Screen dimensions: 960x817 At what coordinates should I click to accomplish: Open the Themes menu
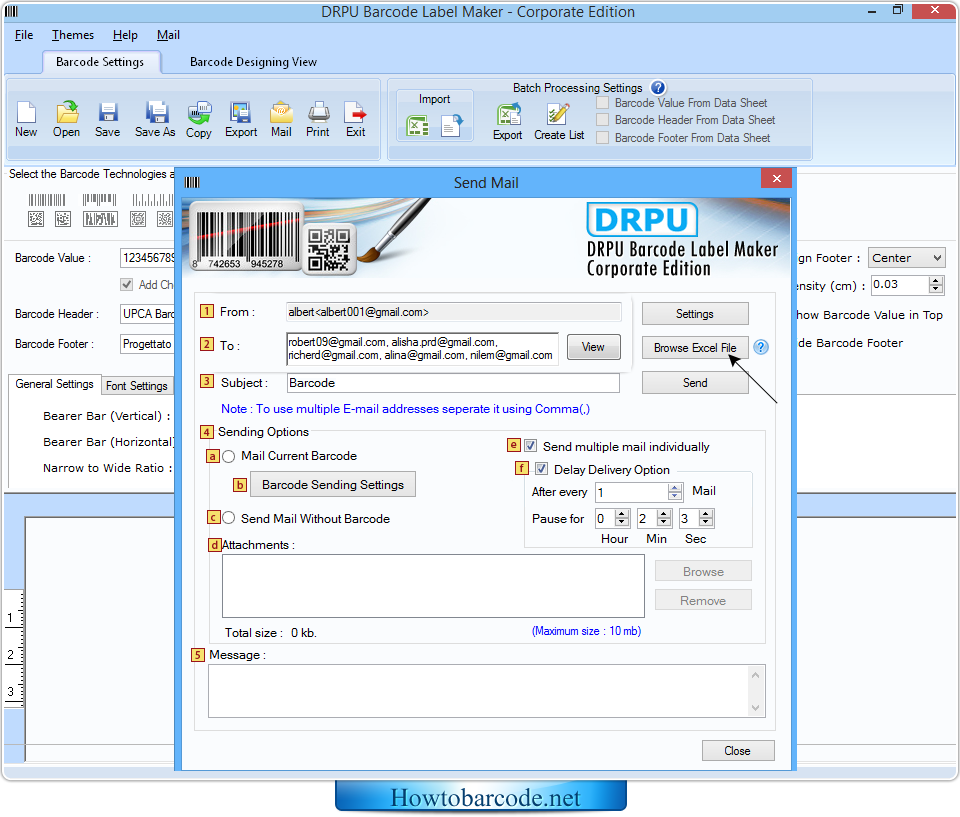[73, 35]
